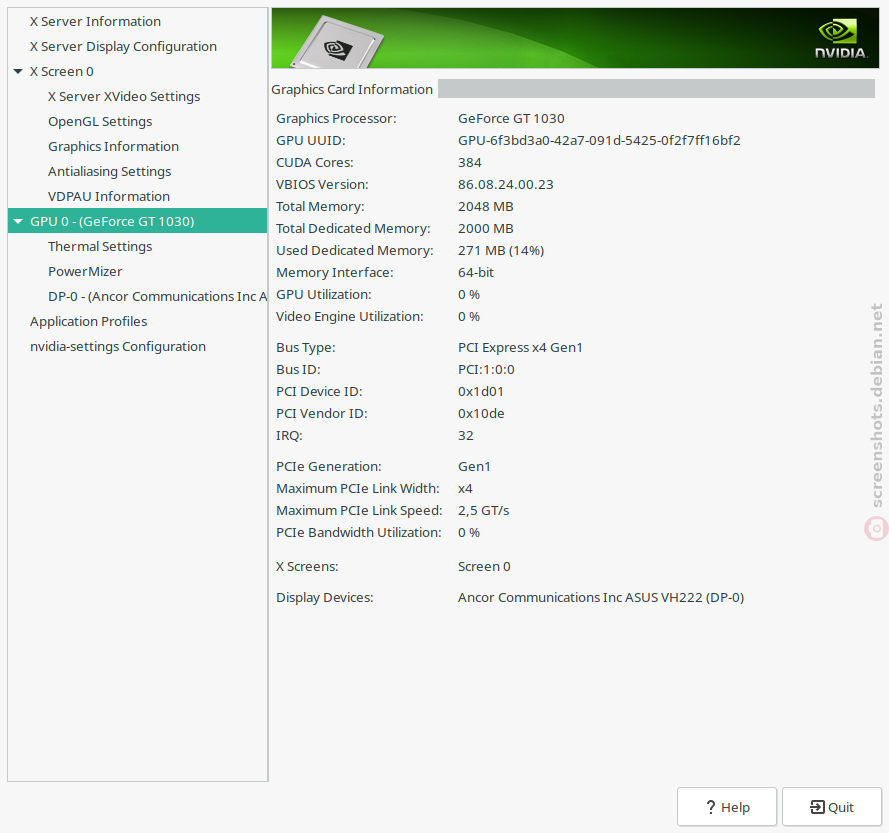Click the GPU Utilization label
Screen dimensions: 889x833
(324, 295)
